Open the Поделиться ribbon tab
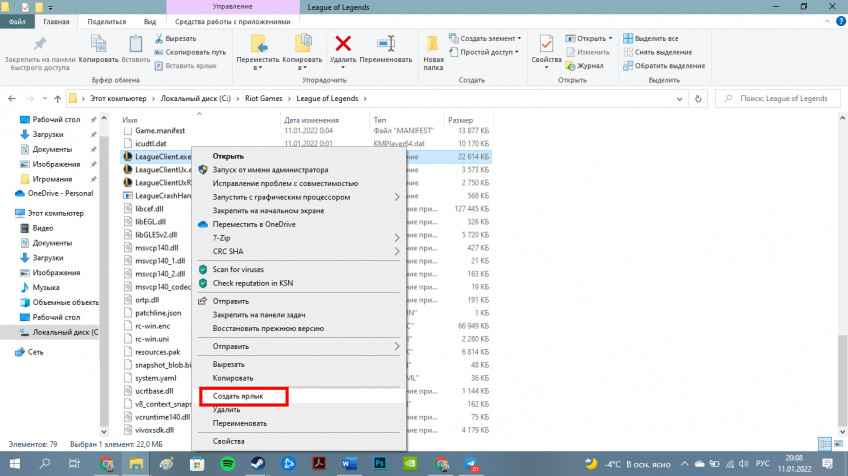The image size is (848, 476). [x=107, y=22]
